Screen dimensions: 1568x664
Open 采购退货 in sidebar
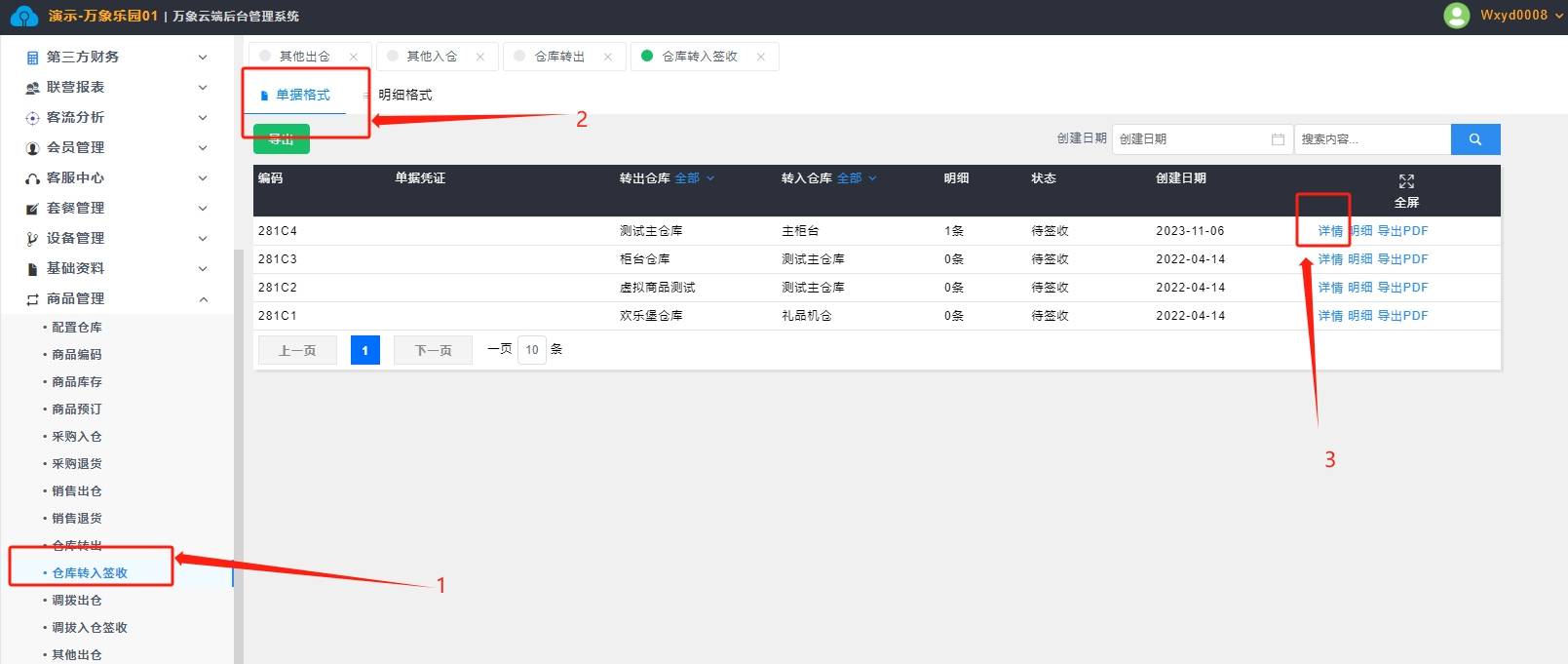[x=77, y=464]
